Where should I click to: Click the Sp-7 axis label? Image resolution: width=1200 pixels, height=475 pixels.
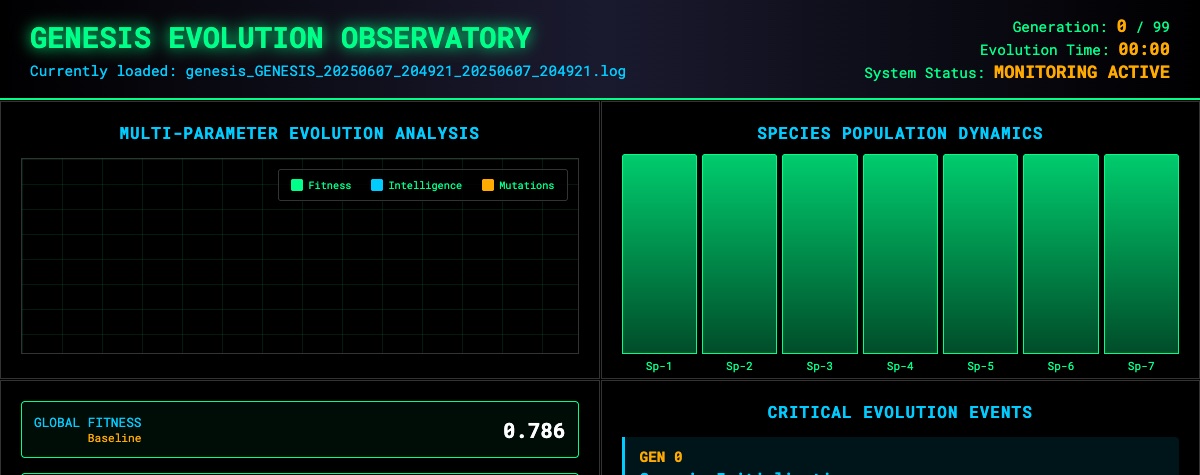coord(1141,366)
